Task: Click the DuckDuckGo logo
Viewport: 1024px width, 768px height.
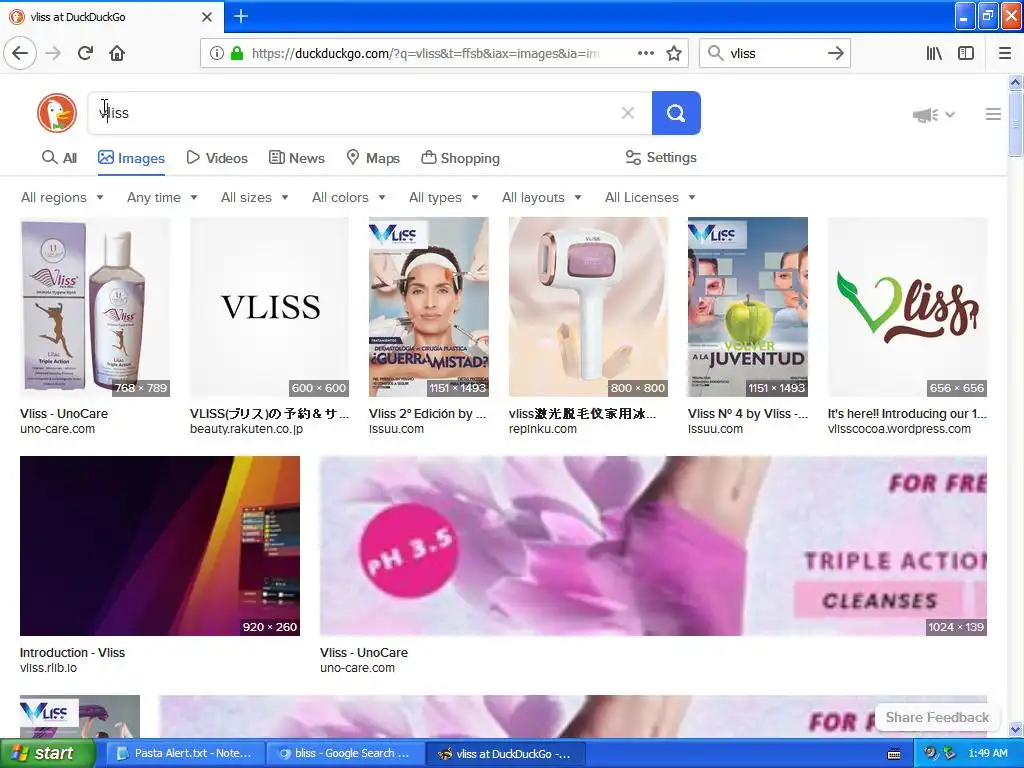Action: coord(57,113)
